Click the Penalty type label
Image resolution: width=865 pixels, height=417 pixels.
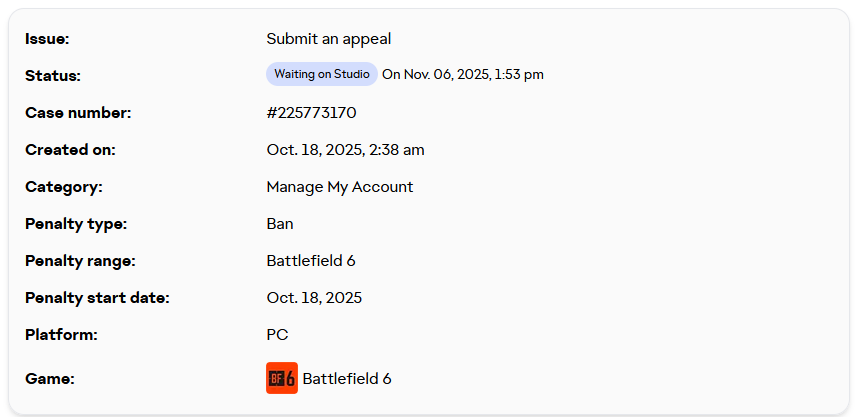coord(76,224)
